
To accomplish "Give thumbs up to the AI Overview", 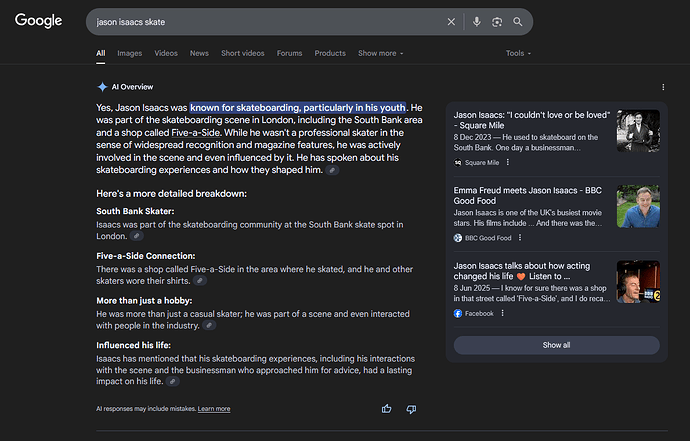I will [x=386, y=409].
